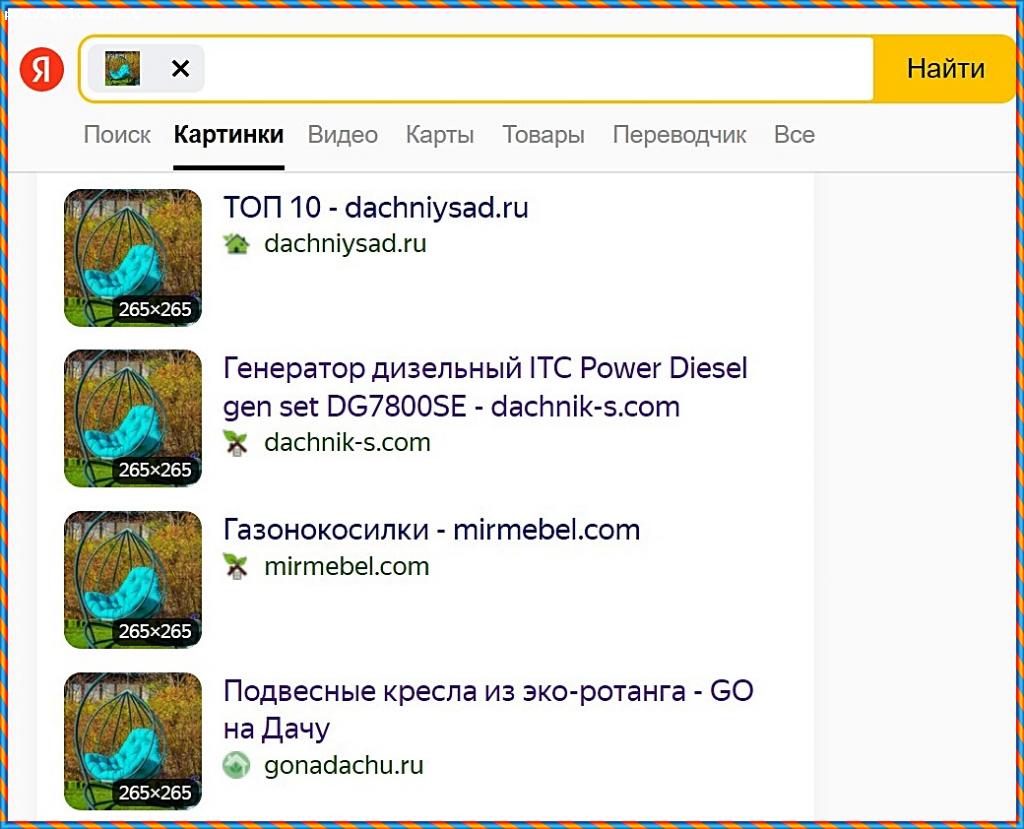Image resolution: width=1024 pixels, height=829 pixels.
Task: Click the uploaded hanging chair thumbnail in search bar
Action: (x=123, y=69)
